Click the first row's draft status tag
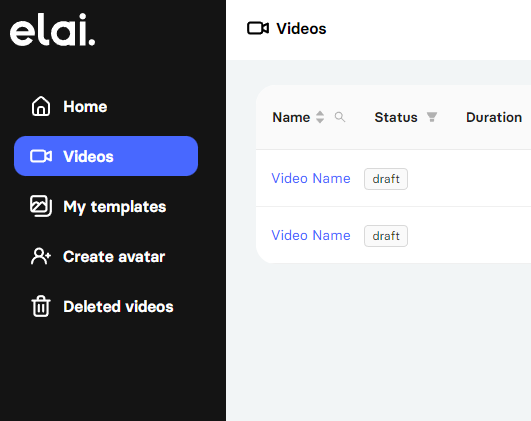Viewport: 531px width, 421px height. pos(386,179)
